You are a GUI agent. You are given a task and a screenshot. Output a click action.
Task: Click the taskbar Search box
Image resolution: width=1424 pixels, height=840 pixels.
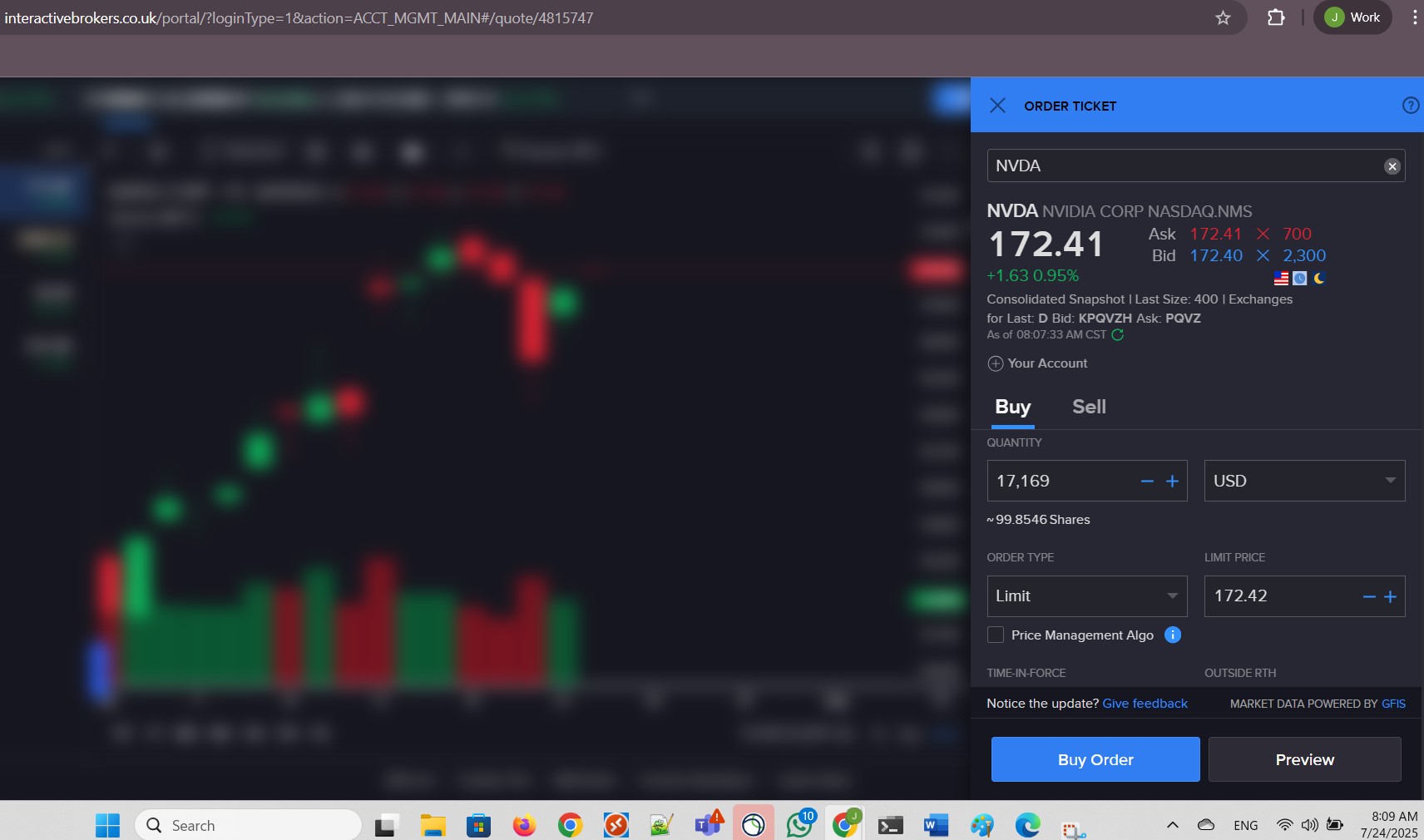coord(248,825)
